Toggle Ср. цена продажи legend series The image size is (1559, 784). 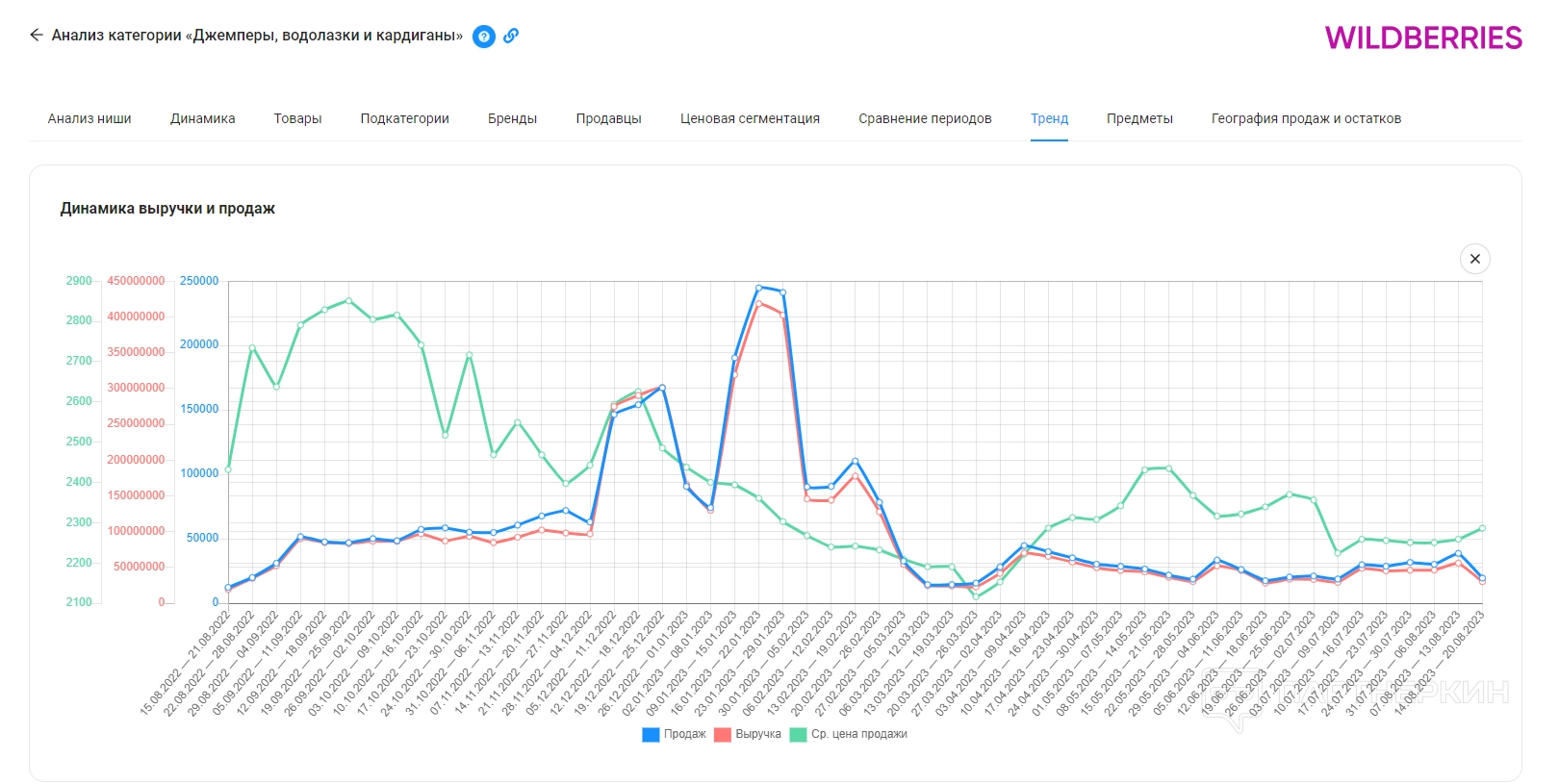pyautogui.click(x=858, y=734)
